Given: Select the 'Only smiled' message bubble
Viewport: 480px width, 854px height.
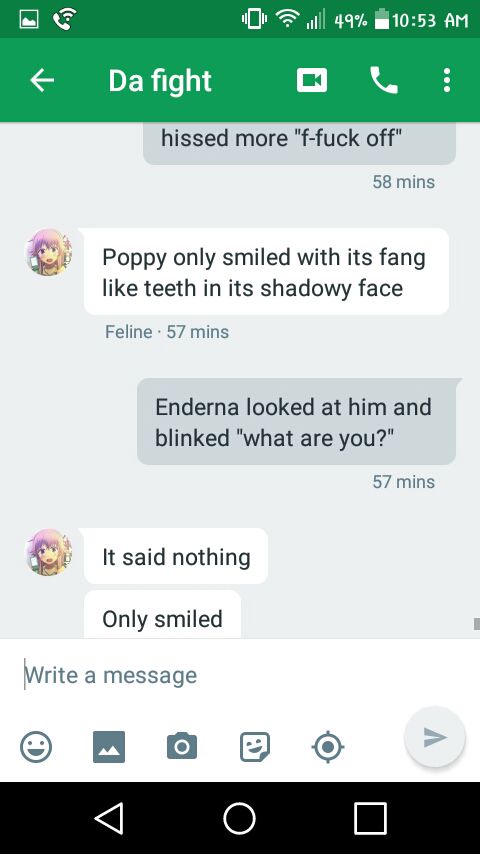Looking at the screenshot, I should click(162, 615).
